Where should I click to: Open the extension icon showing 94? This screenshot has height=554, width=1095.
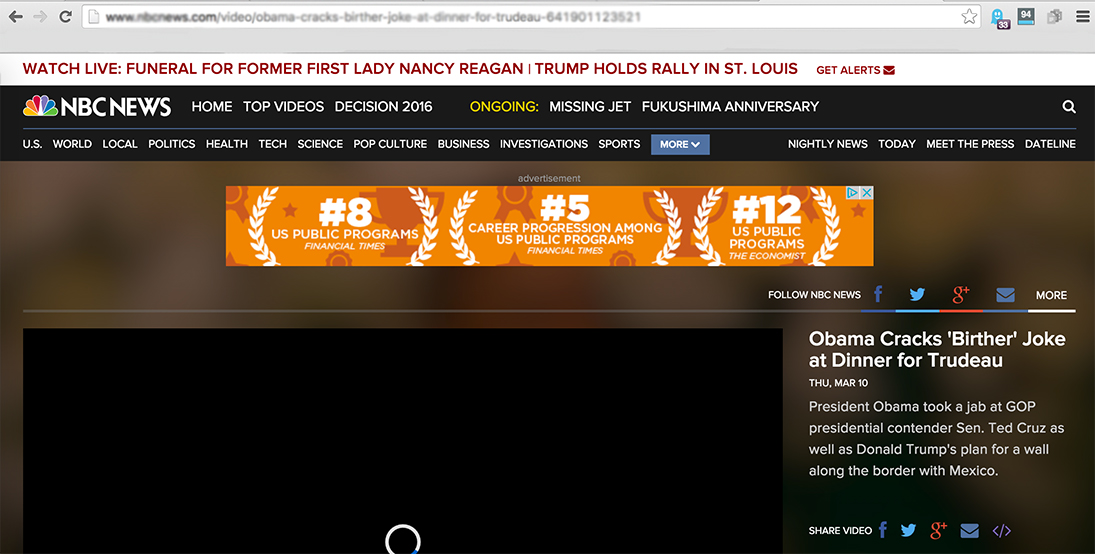[x=1026, y=17]
